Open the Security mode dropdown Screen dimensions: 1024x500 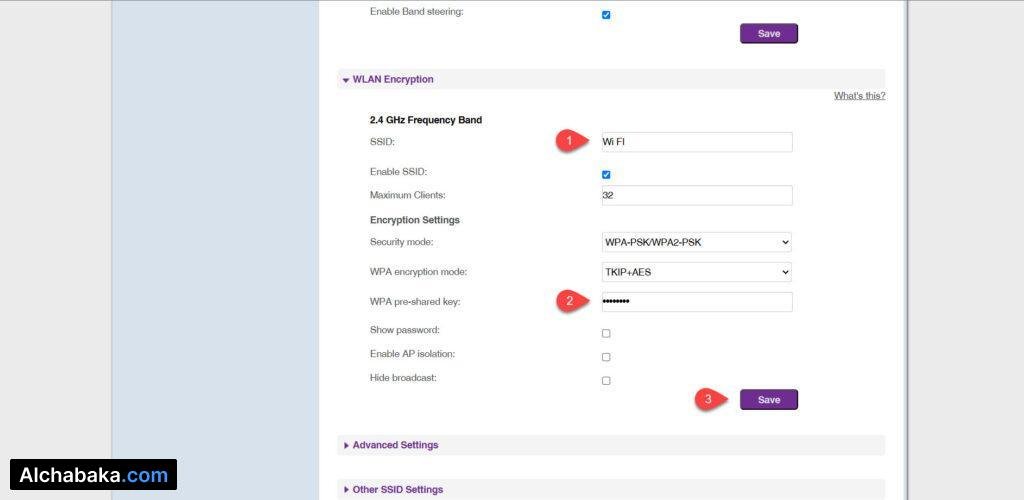(x=697, y=242)
